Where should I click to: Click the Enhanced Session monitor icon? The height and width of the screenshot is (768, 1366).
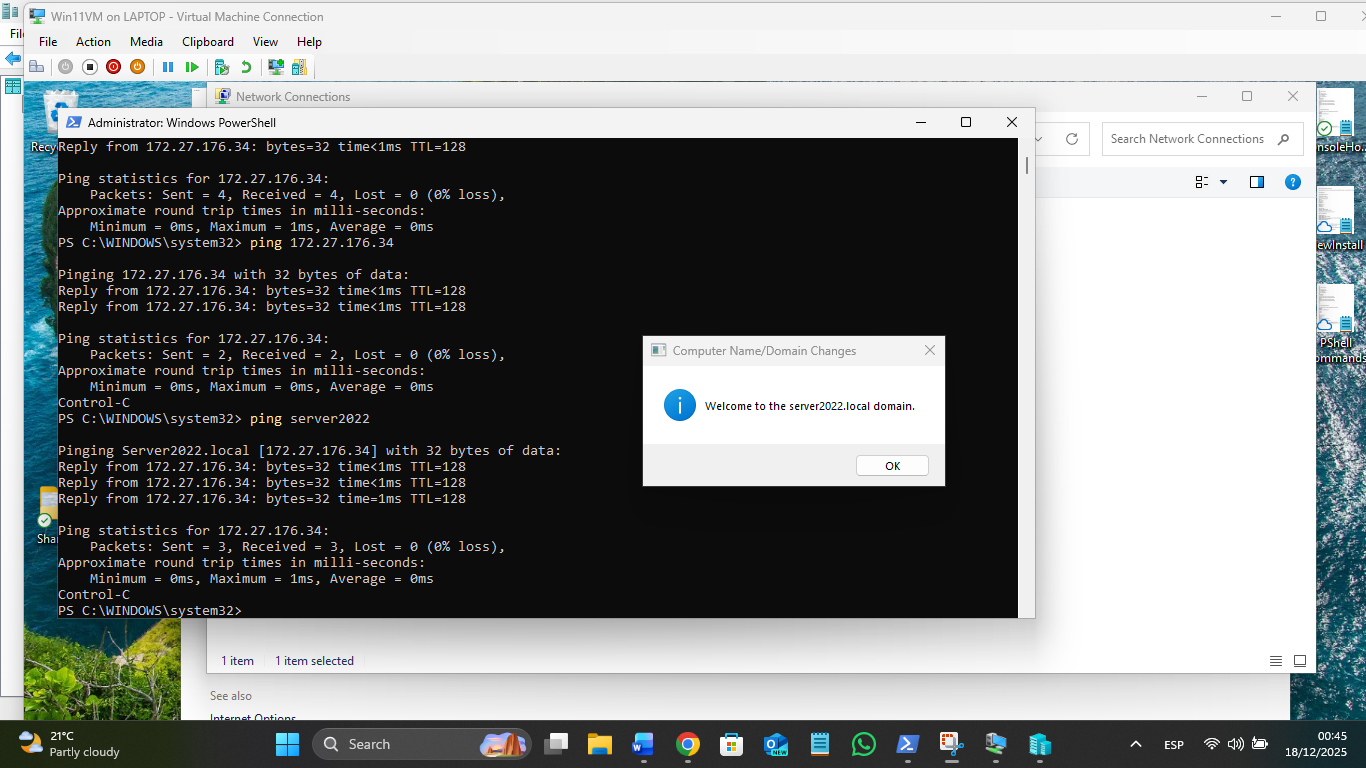point(275,67)
